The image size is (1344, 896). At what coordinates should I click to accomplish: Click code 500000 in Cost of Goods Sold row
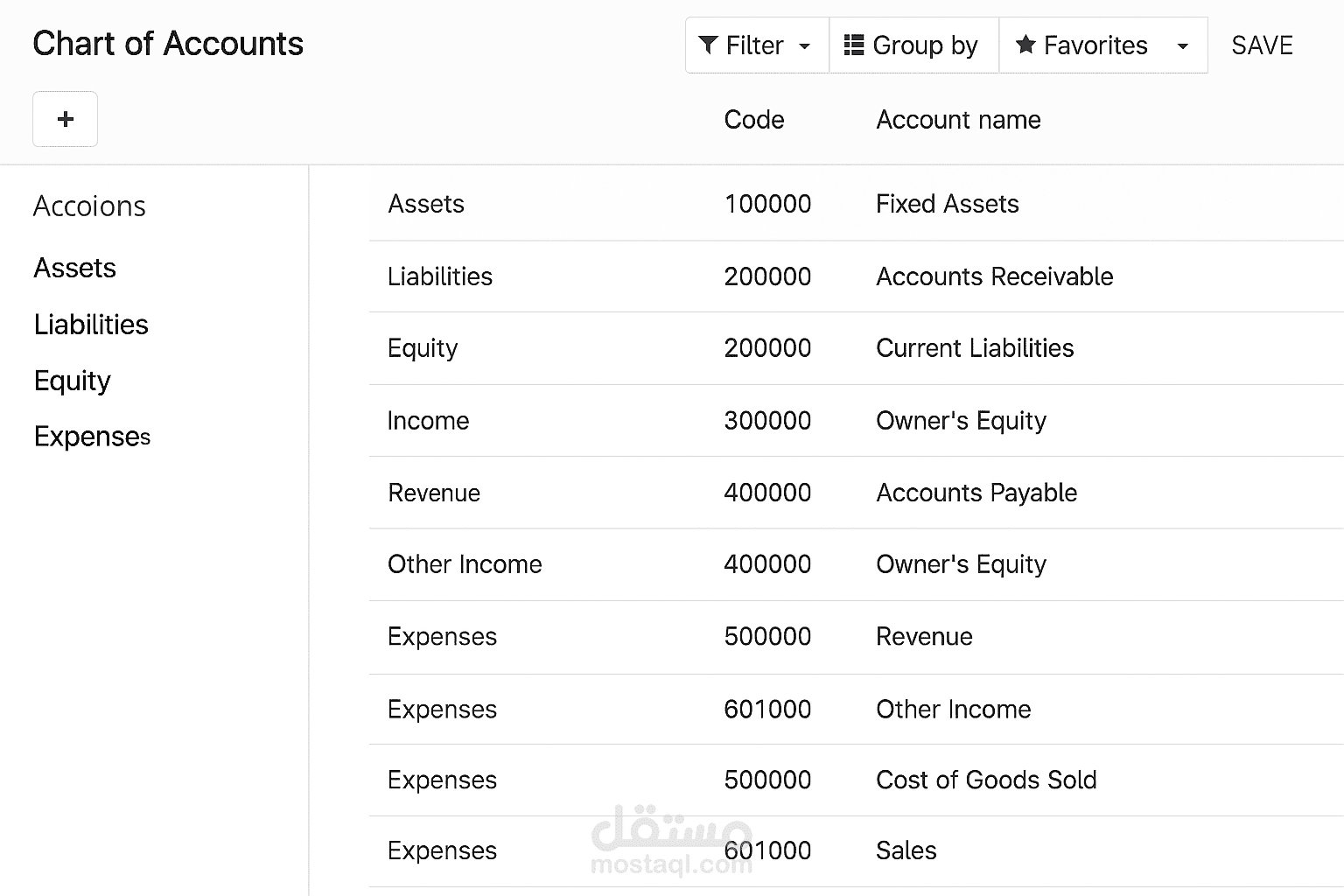[767, 780]
